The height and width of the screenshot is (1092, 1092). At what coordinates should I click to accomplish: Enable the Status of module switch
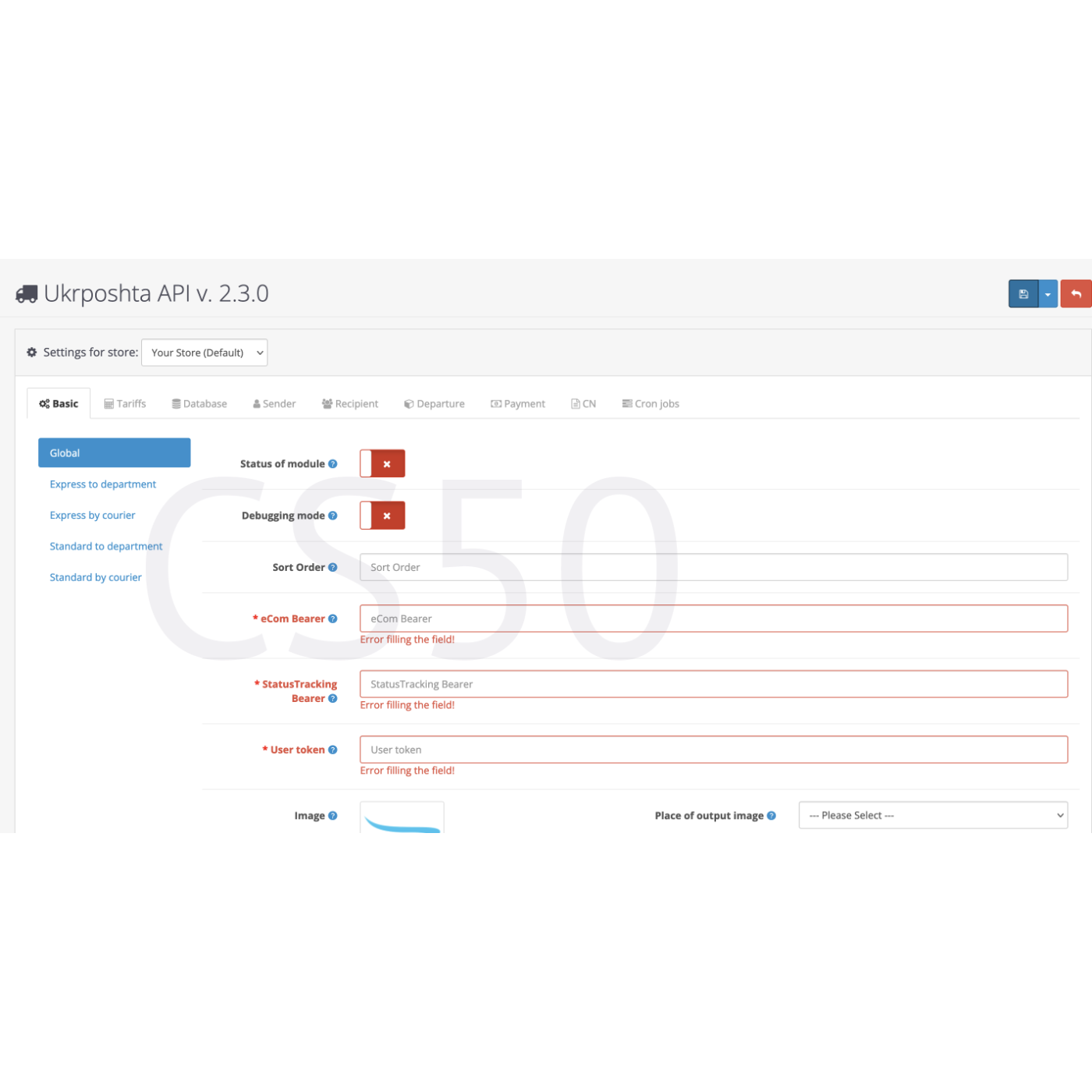point(382,463)
